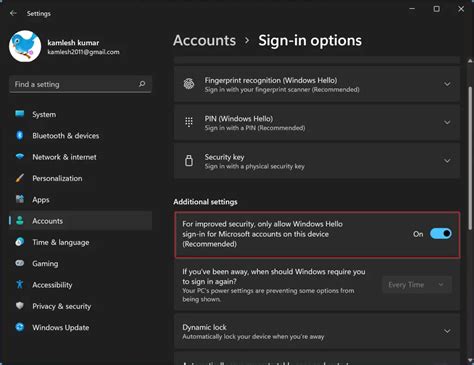Click the fingerprint icon
The image size is (474, 365).
pyautogui.click(x=189, y=84)
